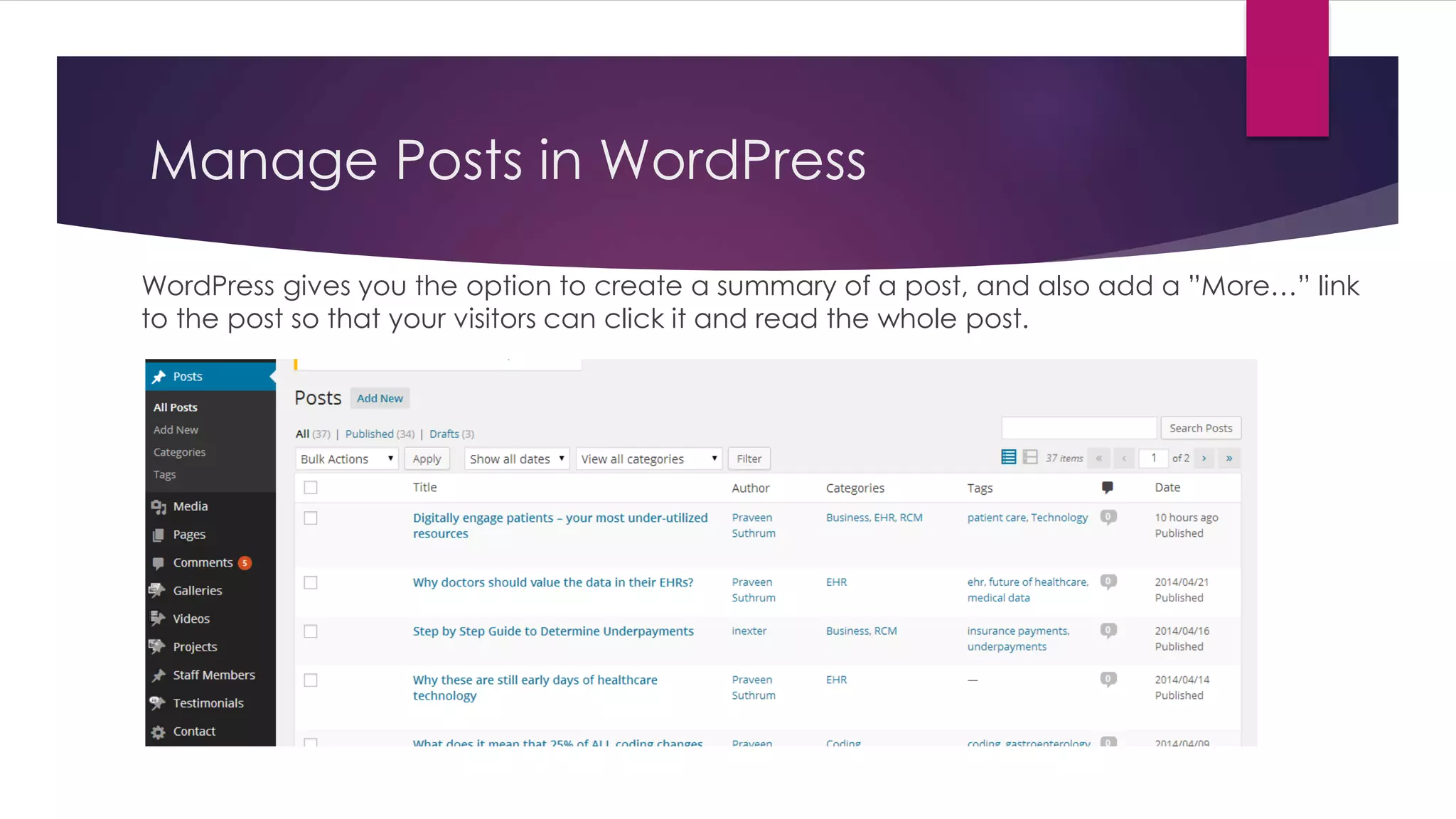This screenshot has width=1456, height=819.
Task: Switch to list view icon
Action: tap(1008, 457)
